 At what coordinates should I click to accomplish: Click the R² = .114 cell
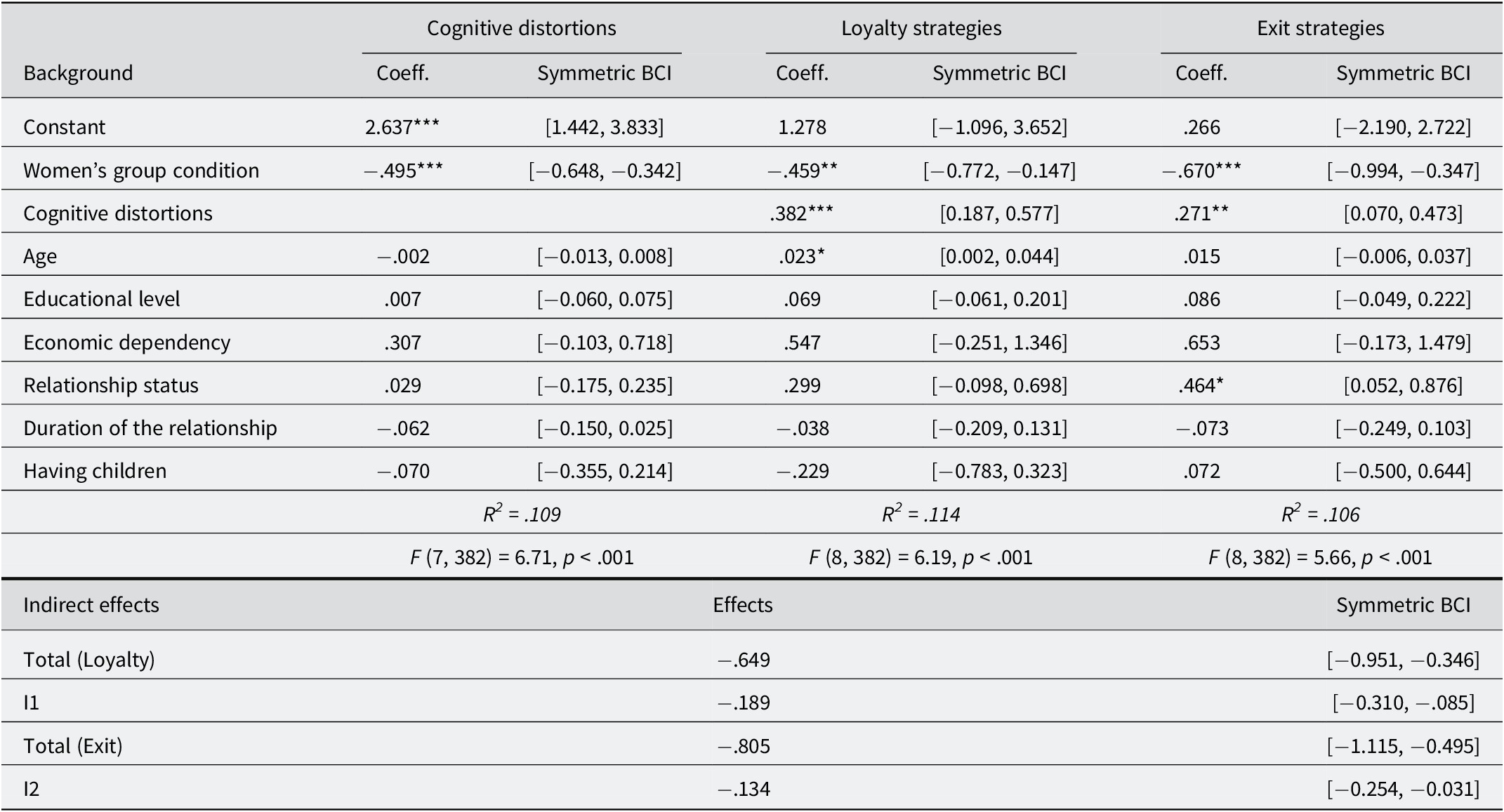click(x=921, y=514)
